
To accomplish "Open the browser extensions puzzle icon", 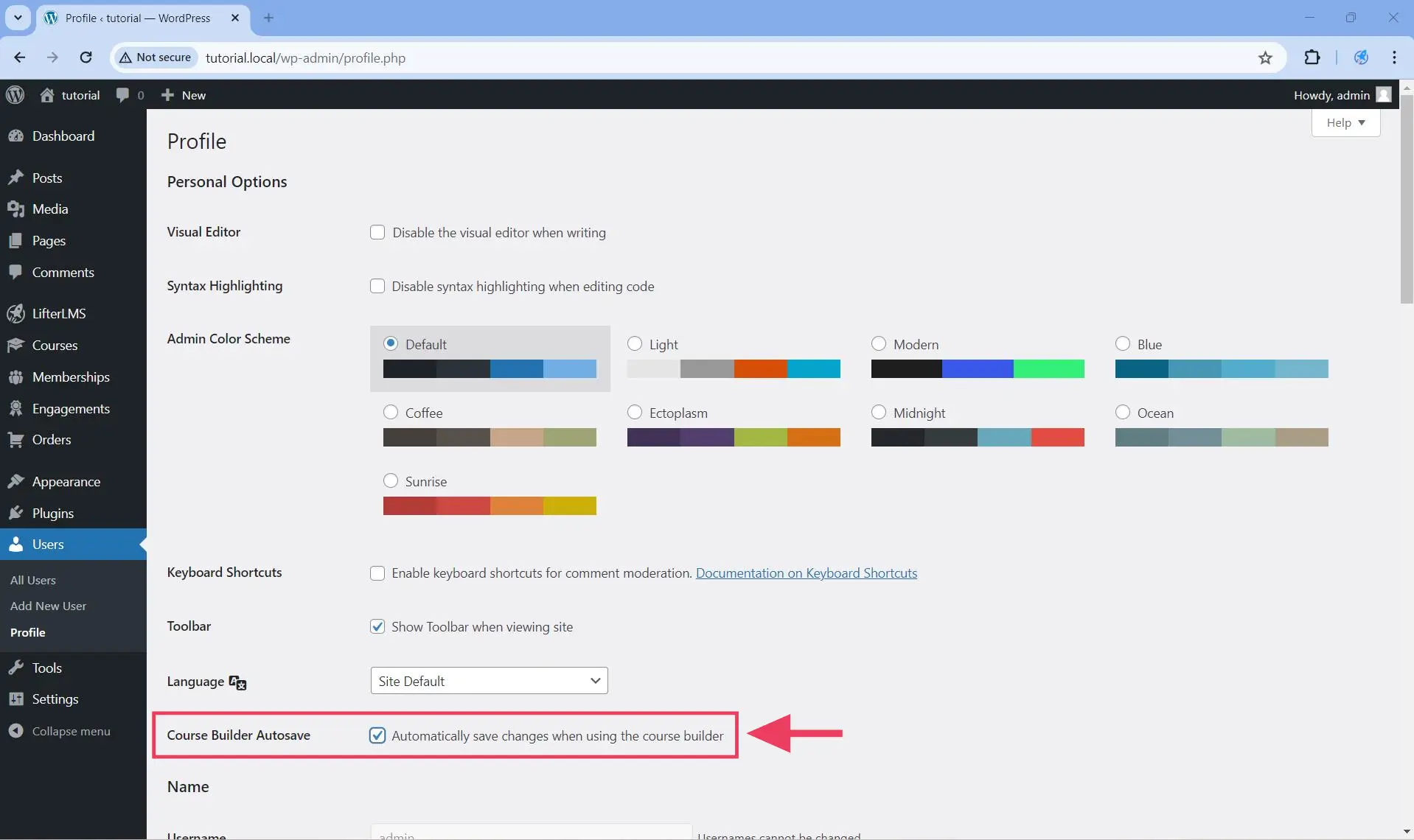I will [1312, 57].
